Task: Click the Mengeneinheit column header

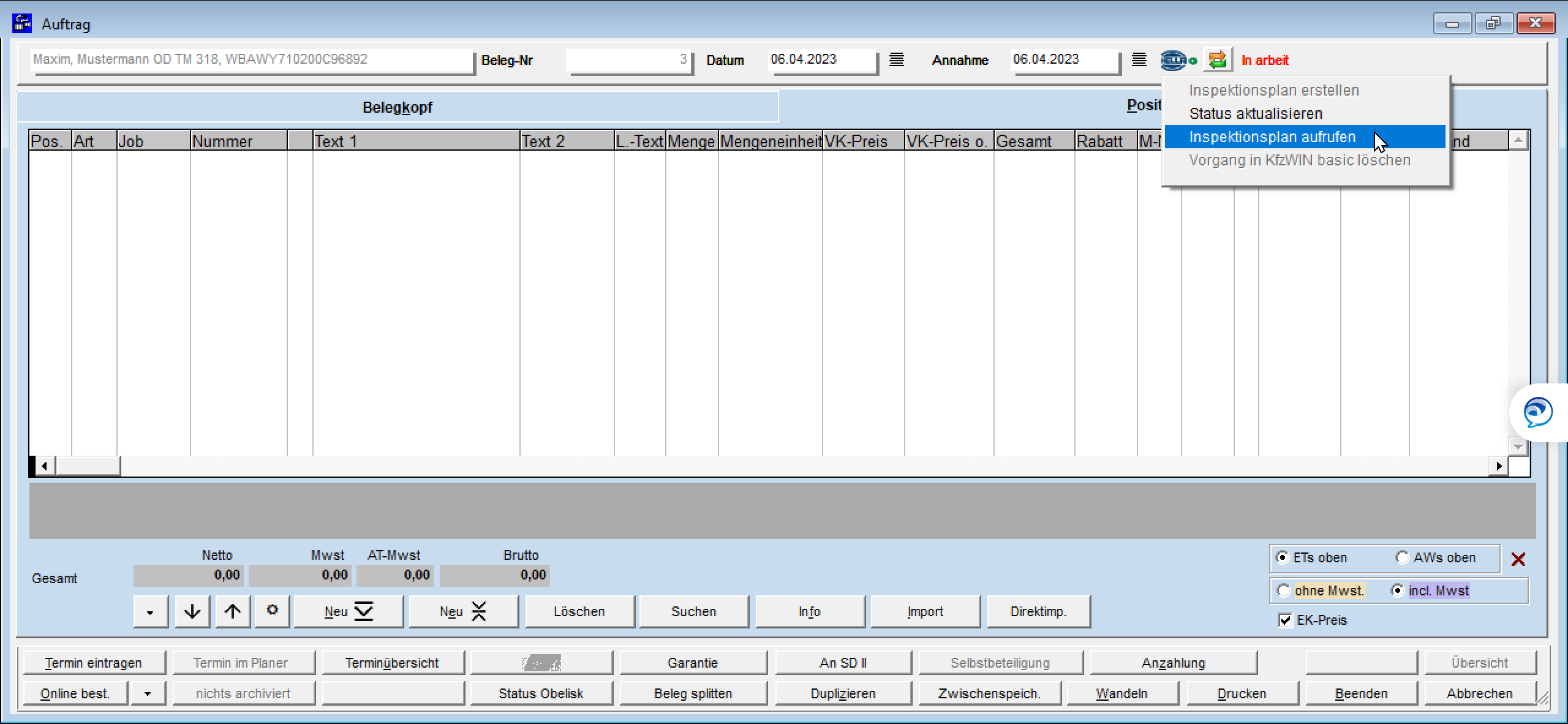Action: [x=771, y=141]
